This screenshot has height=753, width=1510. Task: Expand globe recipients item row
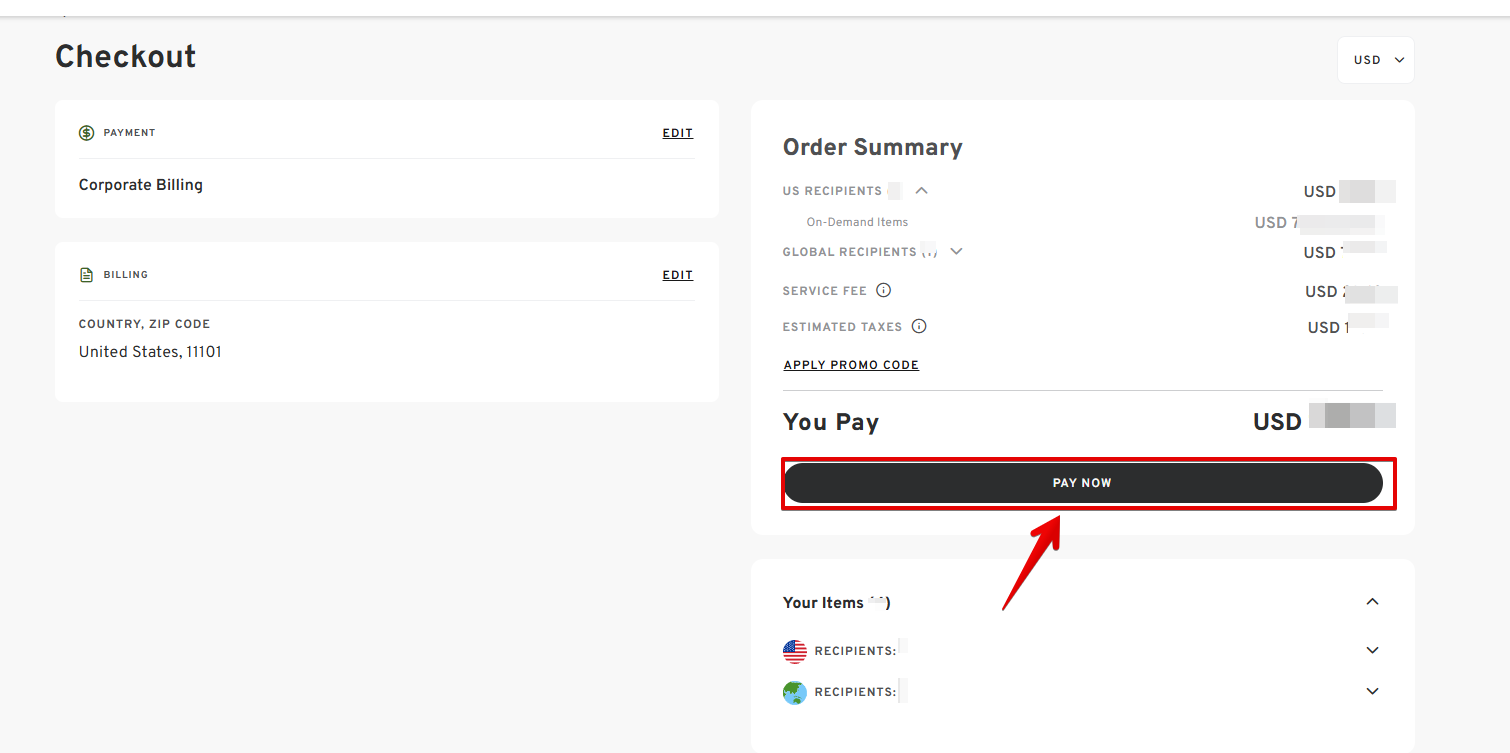pyautogui.click(x=1372, y=692)
